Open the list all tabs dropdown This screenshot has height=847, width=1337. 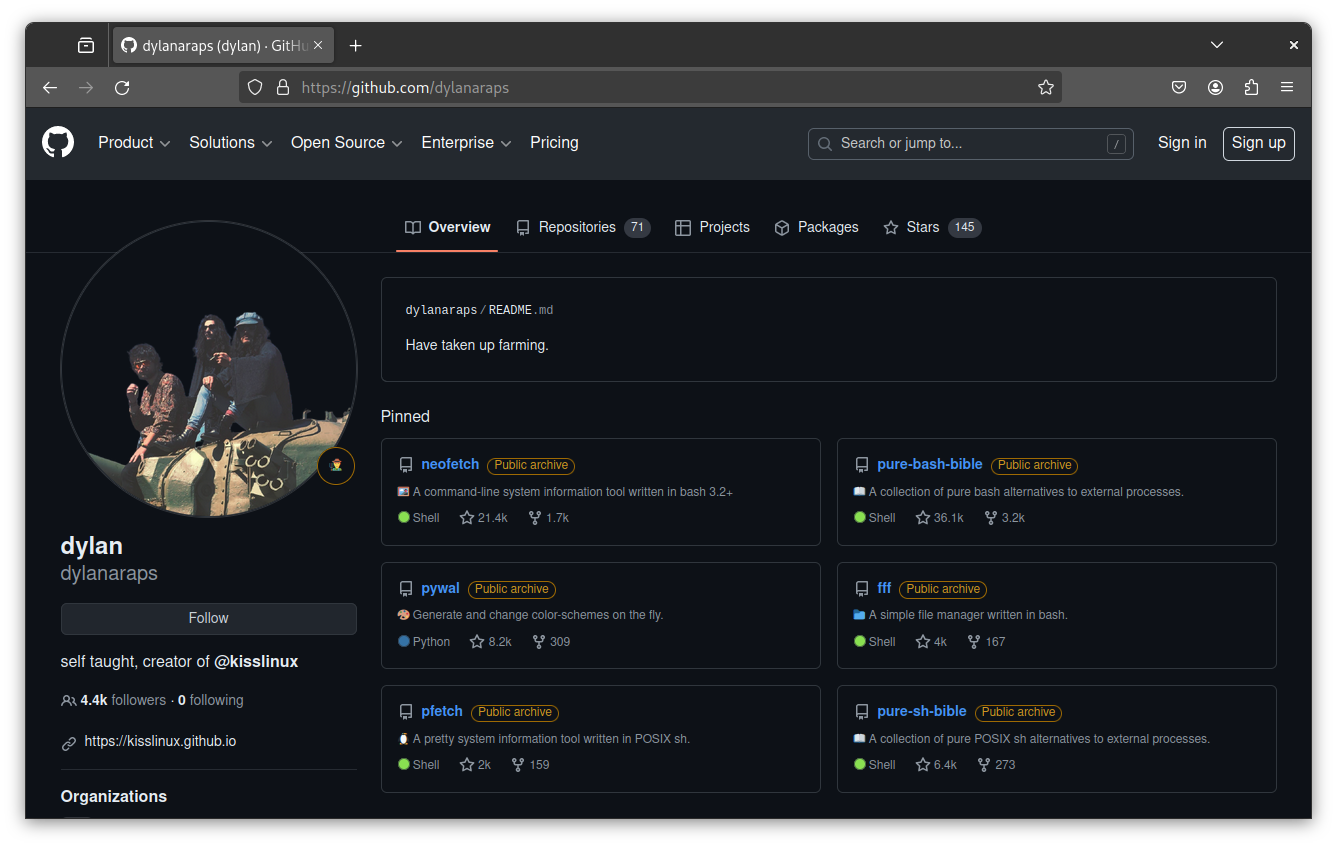(1217, 45)
